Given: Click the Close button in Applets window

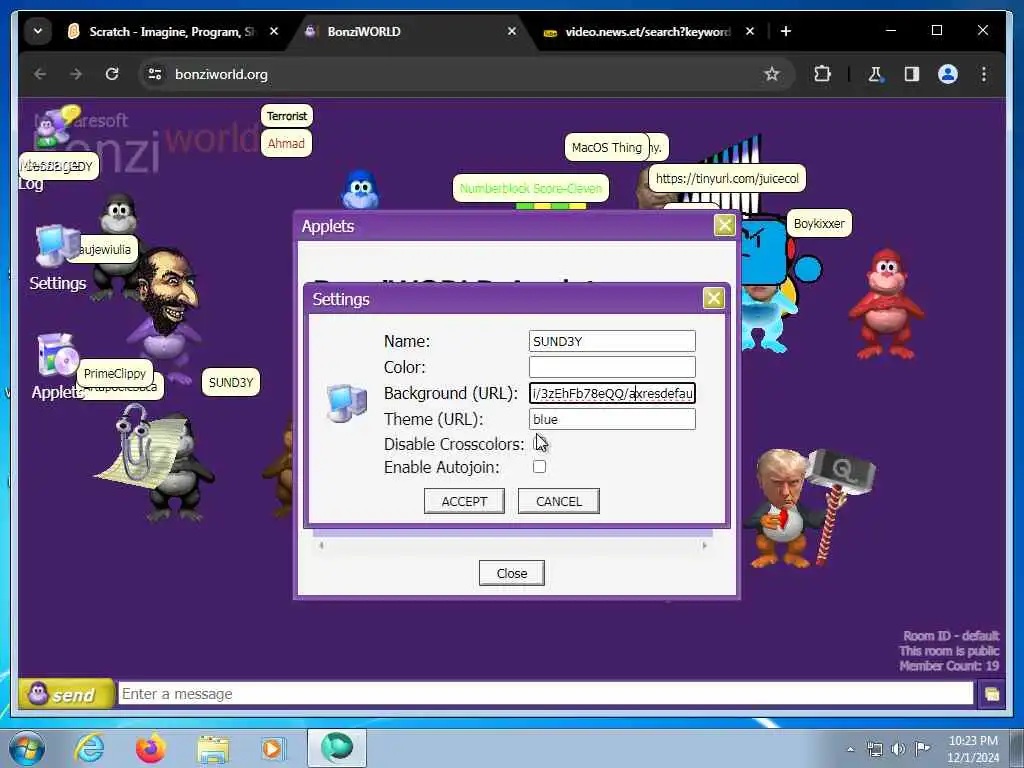Looking at the screenshot, I should point(511,573).
